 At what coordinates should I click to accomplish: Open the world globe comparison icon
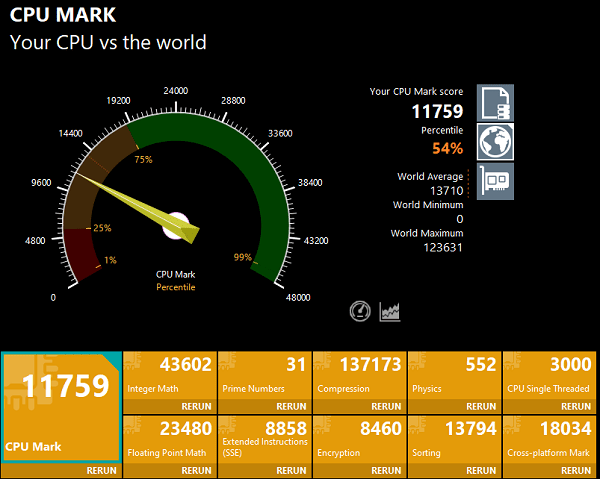point(495,142)
